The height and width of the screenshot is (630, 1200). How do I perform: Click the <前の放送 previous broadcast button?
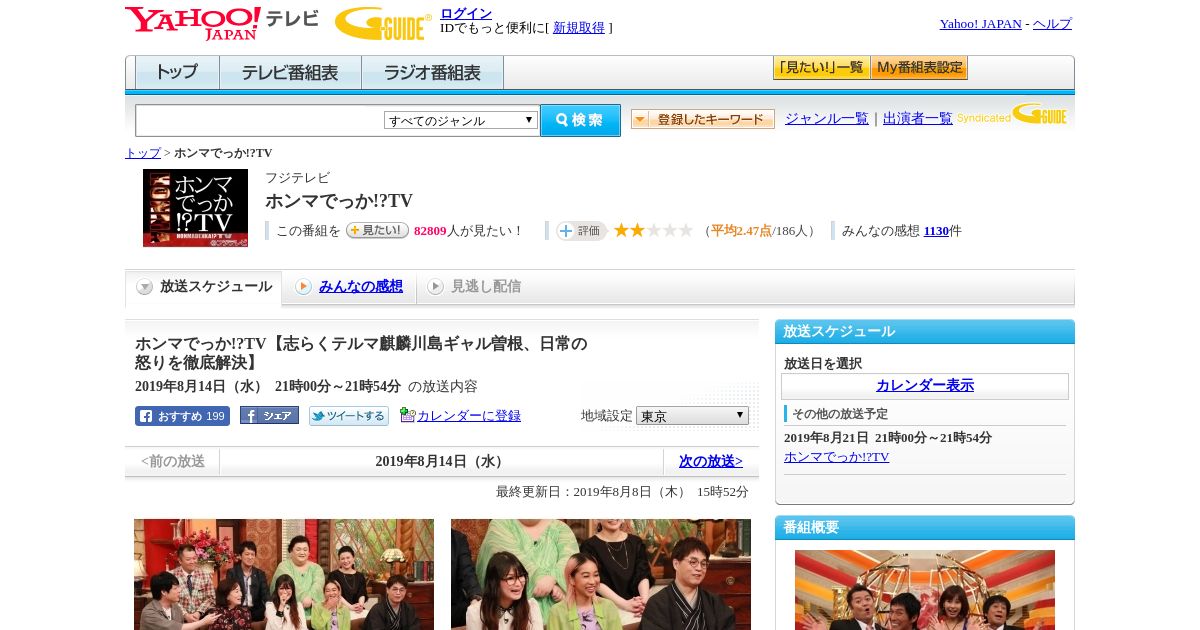coord(173,462)
